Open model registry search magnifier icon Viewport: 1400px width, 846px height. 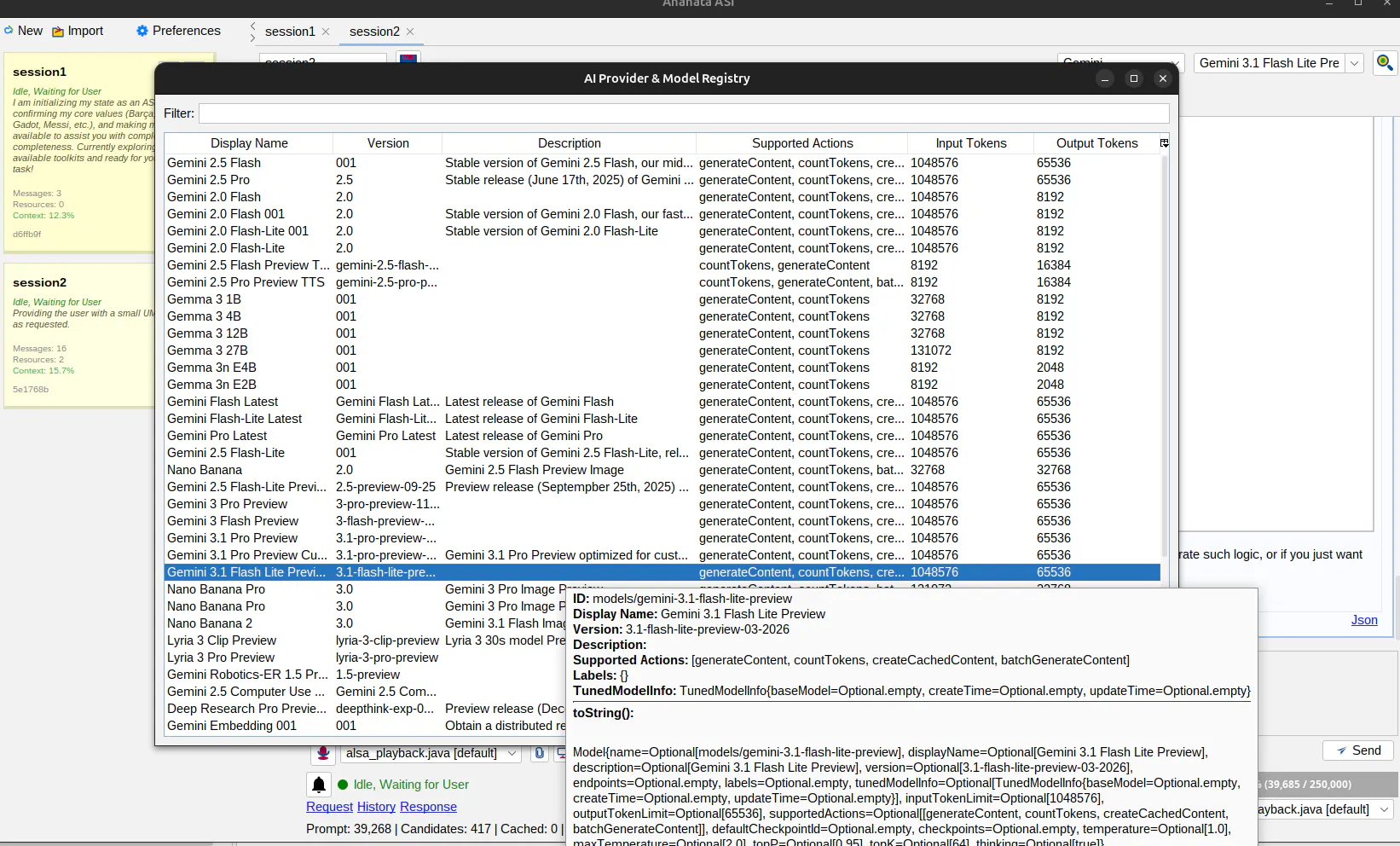click(1385, 63)
